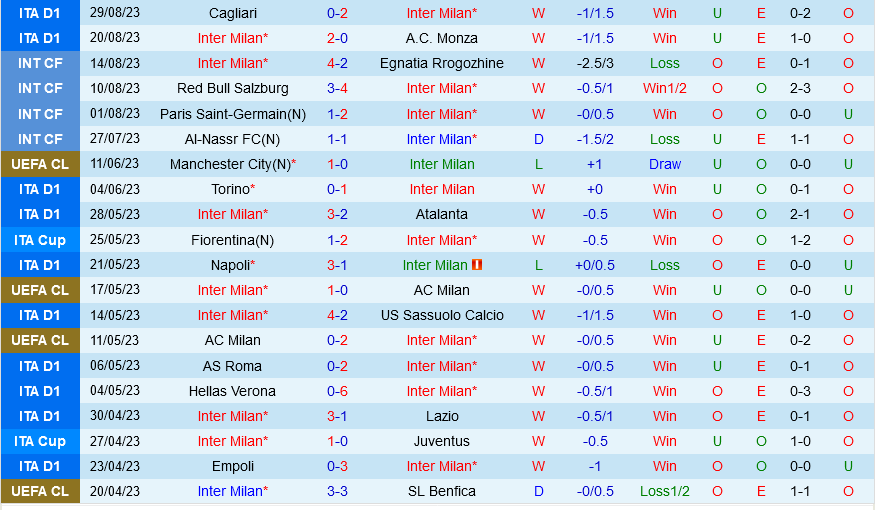Image resolution: width=875 pixels, height=510 pixels.
Task: Click Manchester City(N) team name
Action: click(x=229, y=164)
